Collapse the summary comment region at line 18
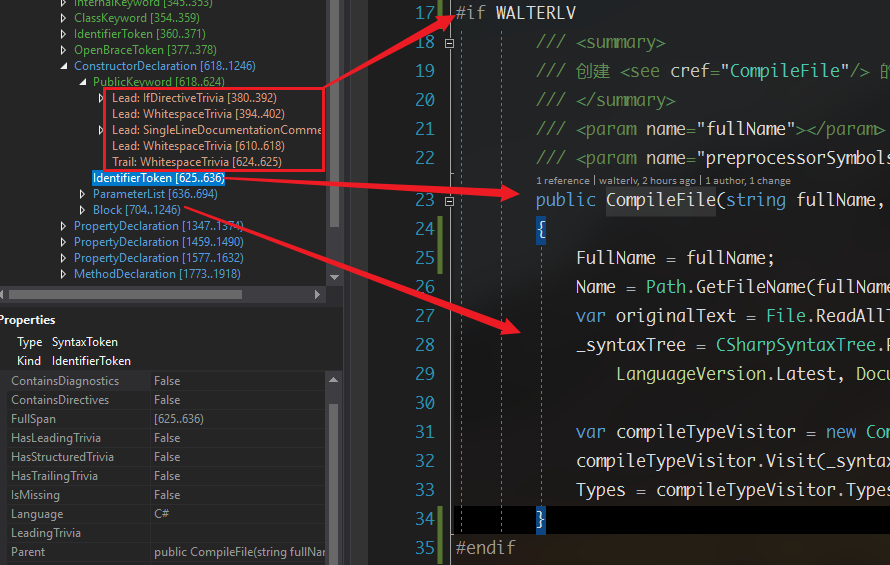Screen dimensions: 890x565 [x=450, y=43]
